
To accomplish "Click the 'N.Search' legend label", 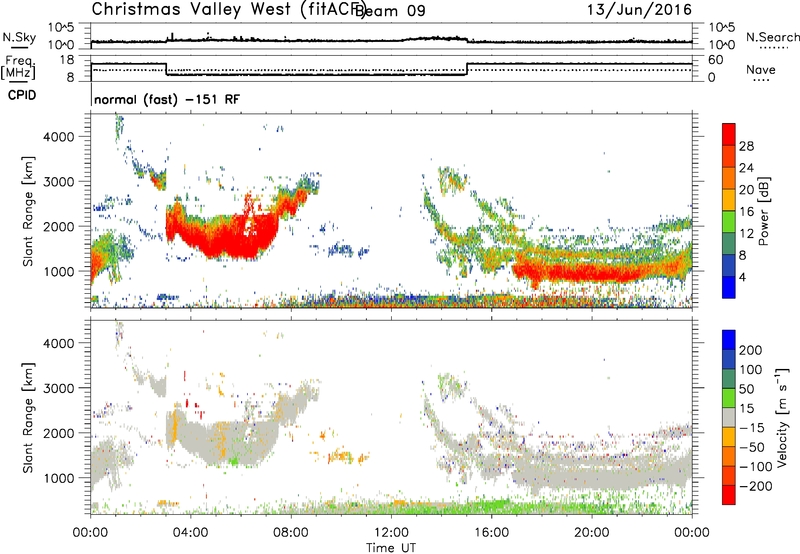I will pos(772,37).
